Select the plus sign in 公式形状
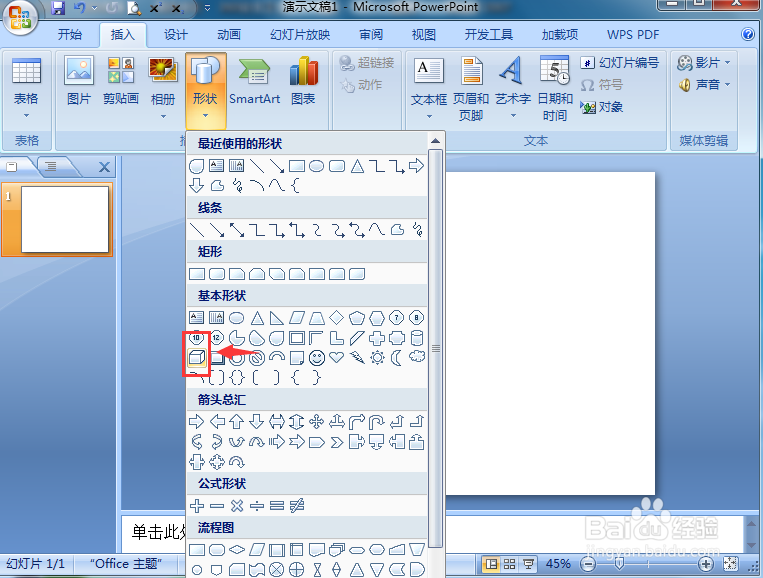The height and width of the screenshot is (578, 763). (x=197, y=506)
